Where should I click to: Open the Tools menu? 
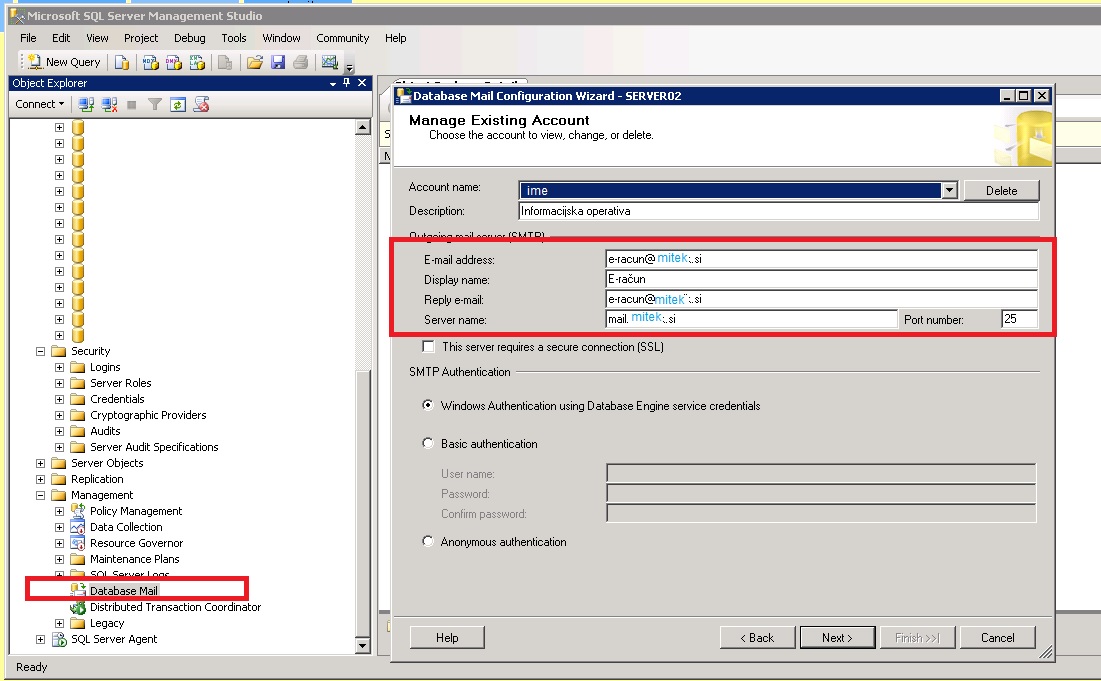tap(234, 38)
